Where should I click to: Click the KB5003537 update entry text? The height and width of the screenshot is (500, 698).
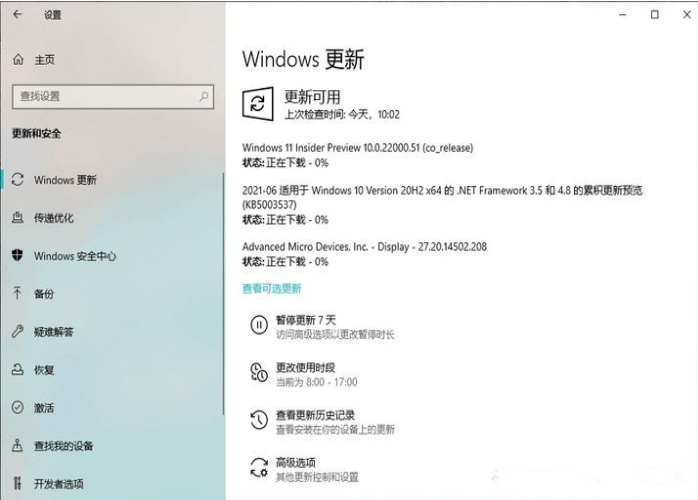[x=442, y=197]
